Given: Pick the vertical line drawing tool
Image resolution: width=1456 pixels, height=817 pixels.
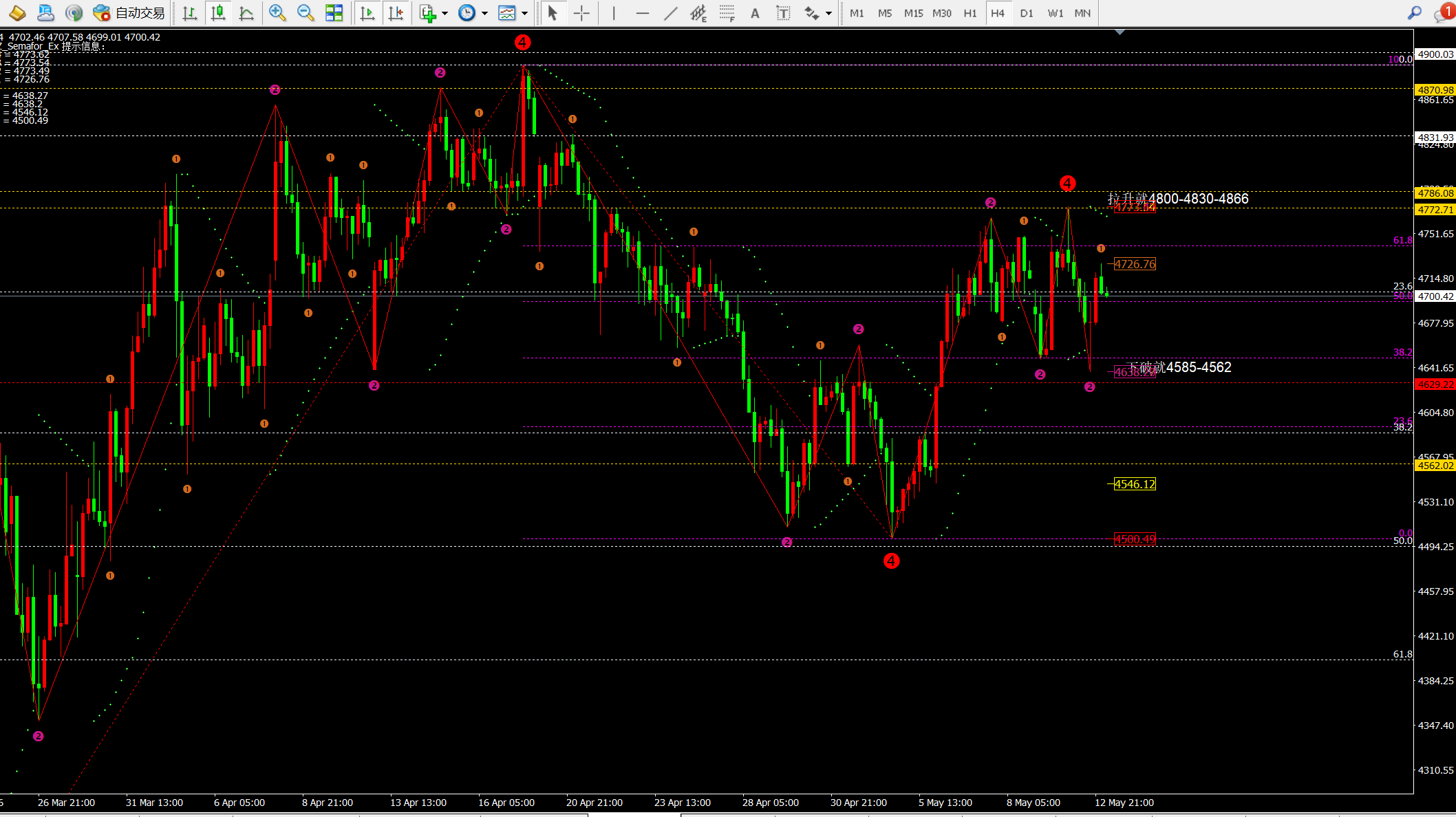Looking at the screenshot, I should 614,13.
